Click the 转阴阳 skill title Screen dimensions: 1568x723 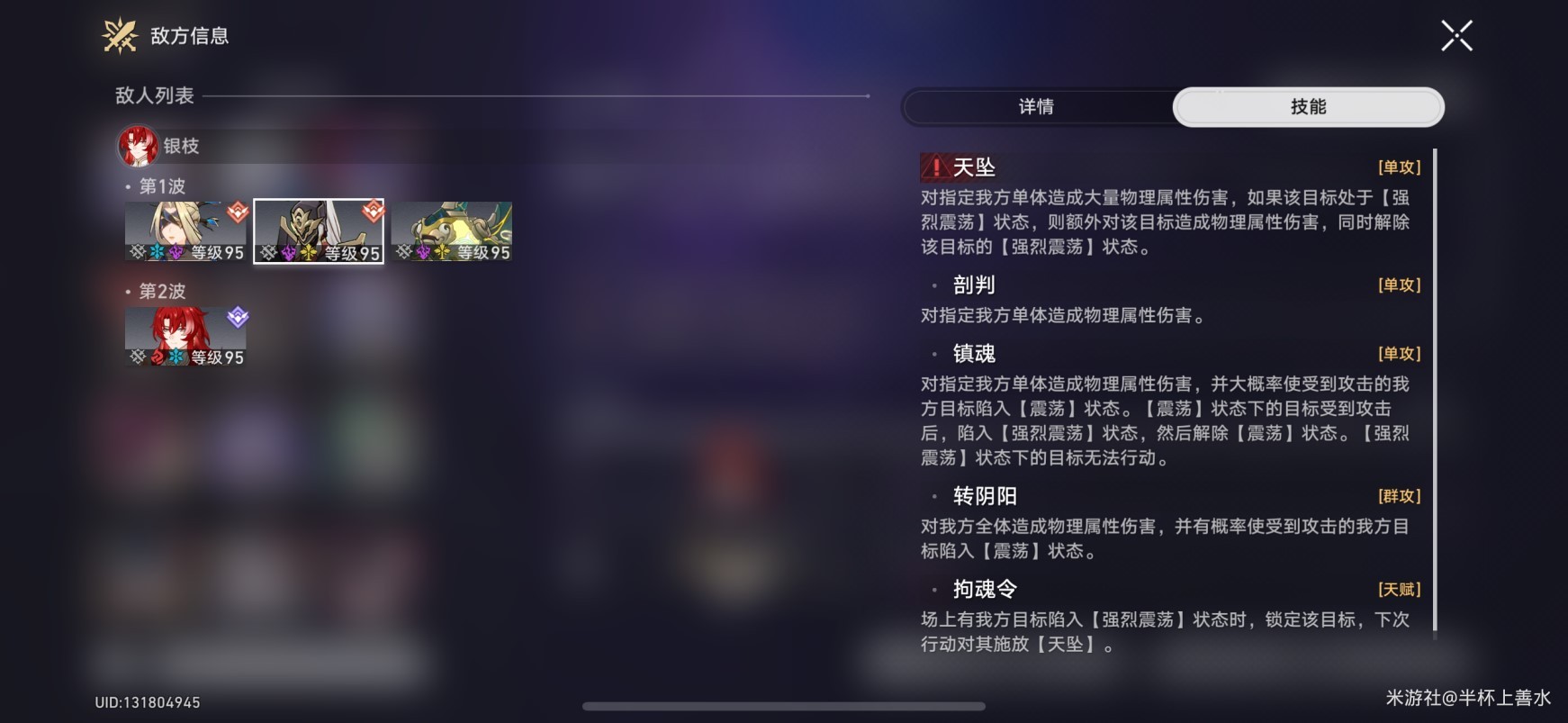985,496
